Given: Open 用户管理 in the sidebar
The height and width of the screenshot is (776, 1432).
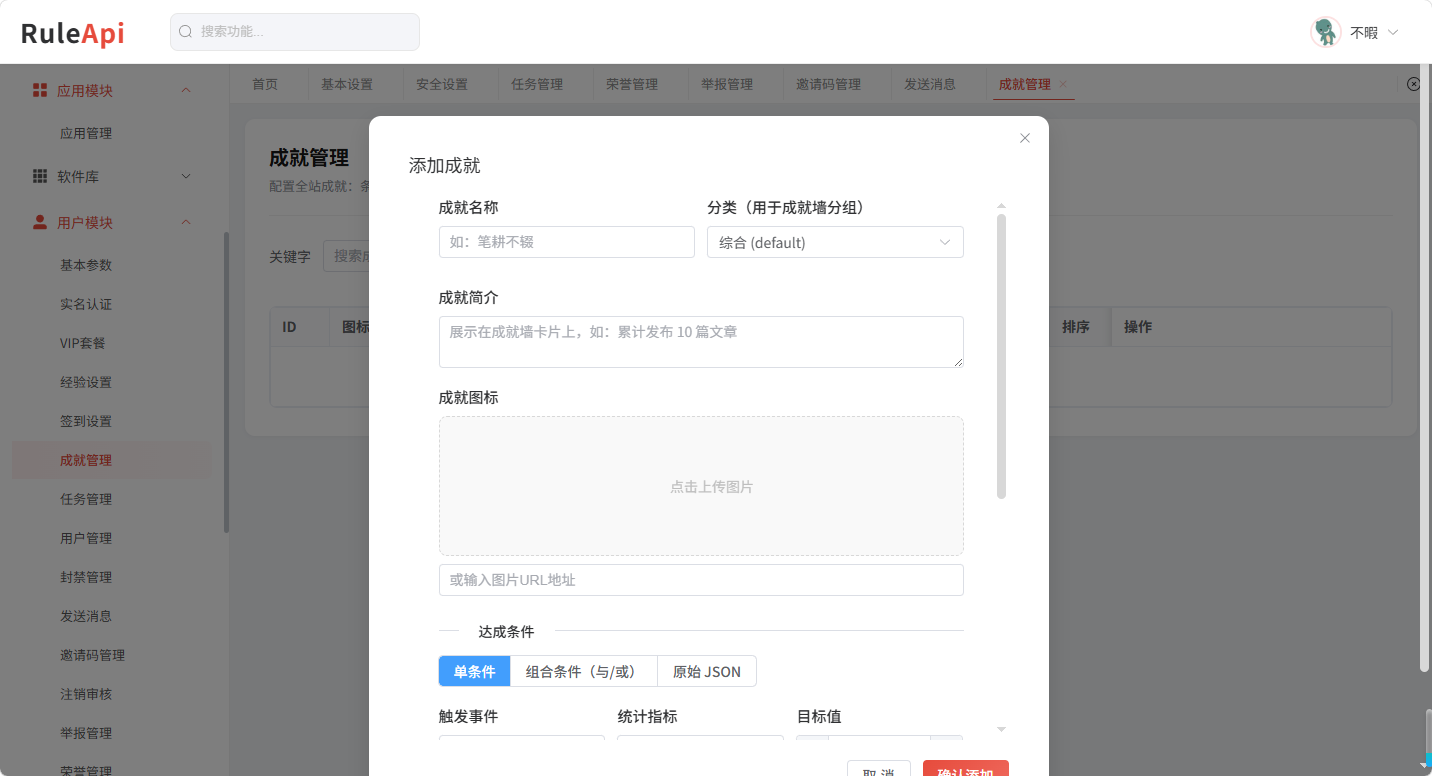Looking at the screenshot, I should [x=86, y=538].
